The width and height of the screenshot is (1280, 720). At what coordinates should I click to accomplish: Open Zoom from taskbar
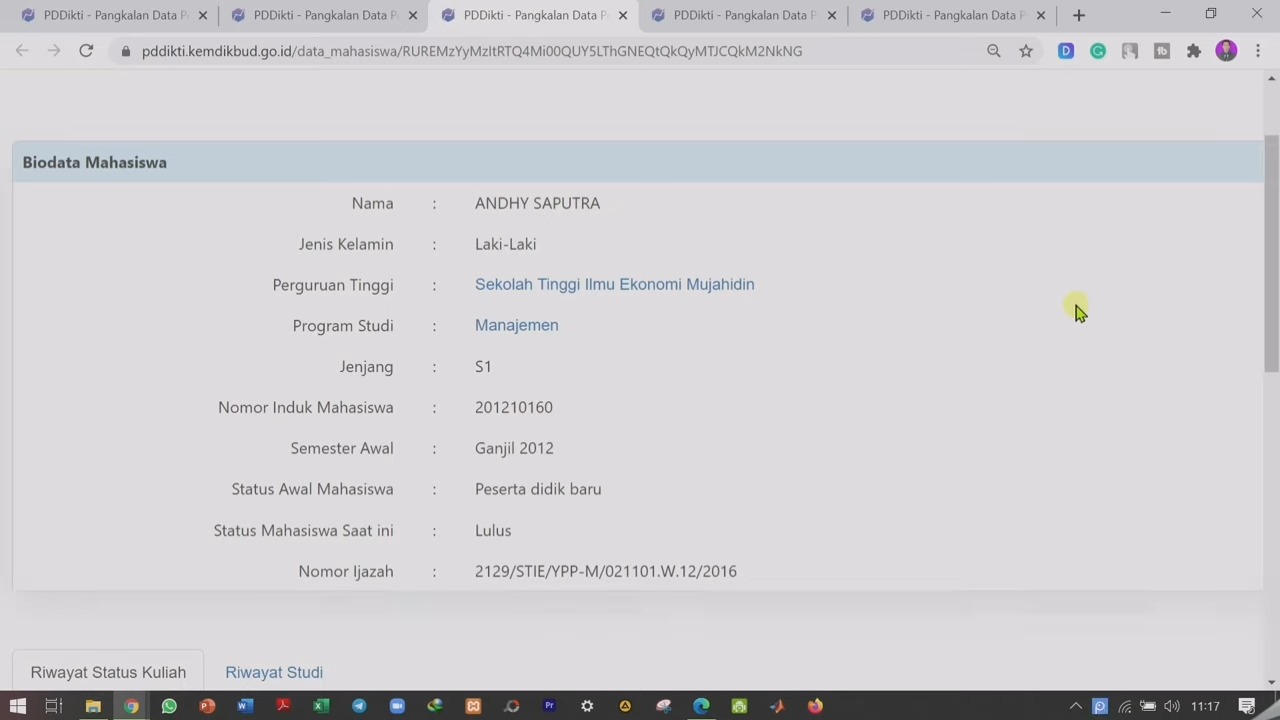397,706
